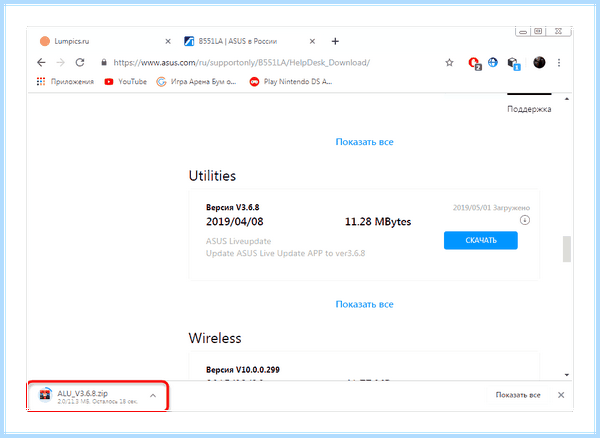The width and height of the screenshot is (600, 438).
Task: Click the ALU_V3.6.8.zip file icon
Action: [45, 396]
